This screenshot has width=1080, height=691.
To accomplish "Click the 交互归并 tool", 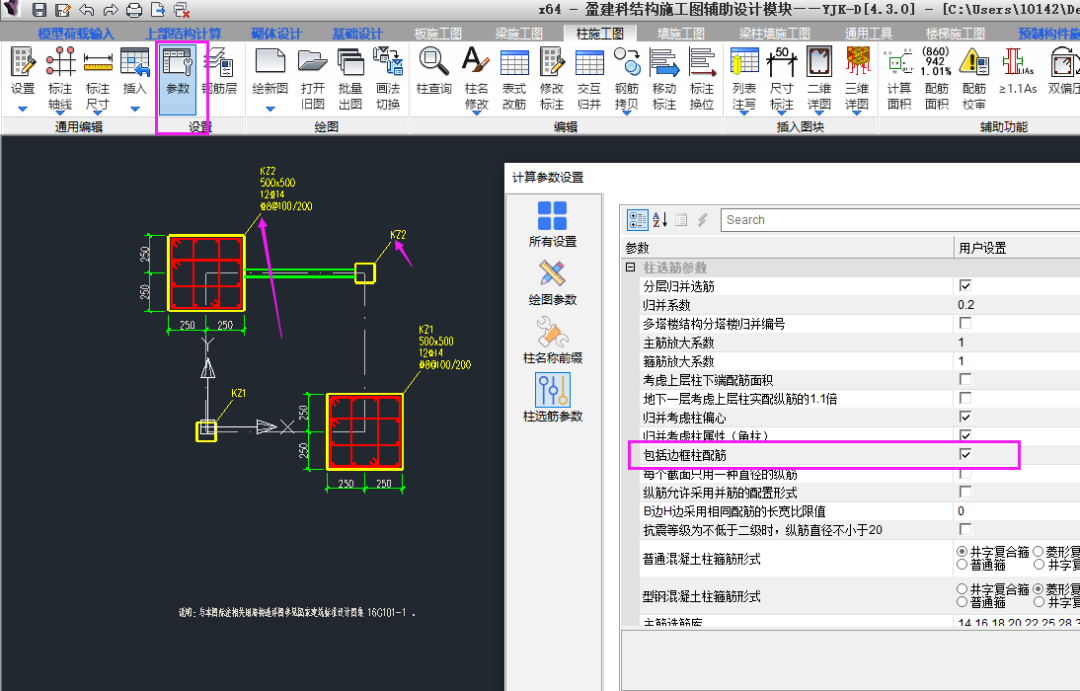I will coord(589,79).
